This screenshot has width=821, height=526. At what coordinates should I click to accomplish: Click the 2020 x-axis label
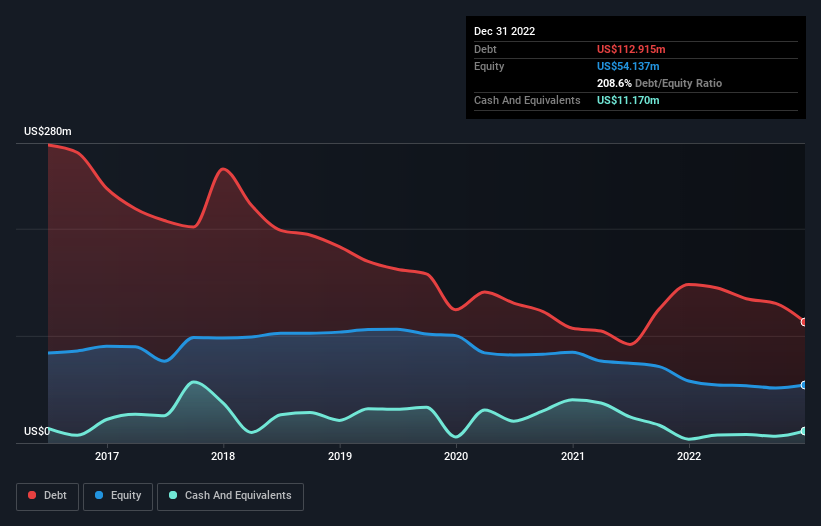[456, 456]
